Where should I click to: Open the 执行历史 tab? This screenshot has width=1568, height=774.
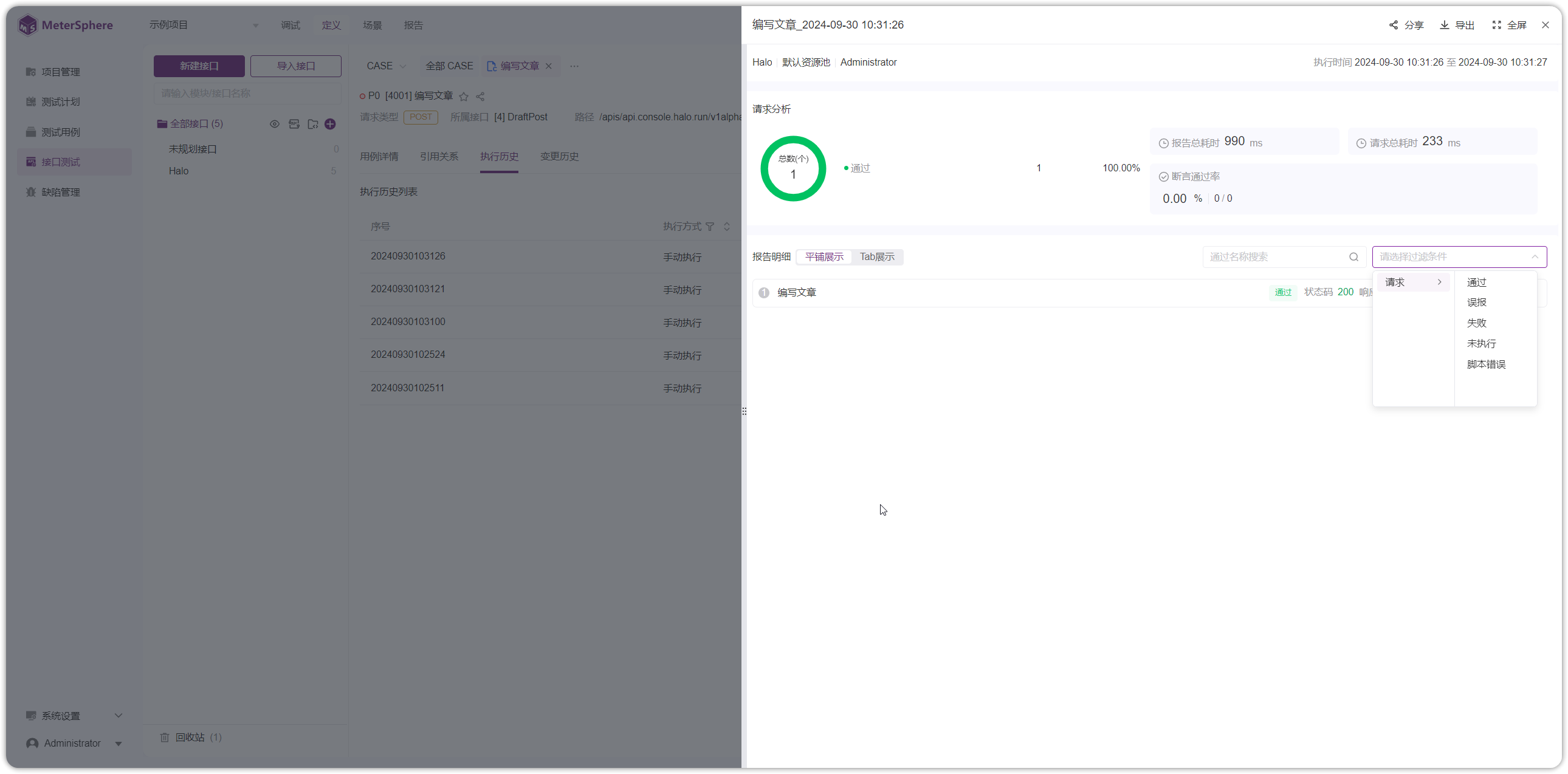click(x=498, y=157)
